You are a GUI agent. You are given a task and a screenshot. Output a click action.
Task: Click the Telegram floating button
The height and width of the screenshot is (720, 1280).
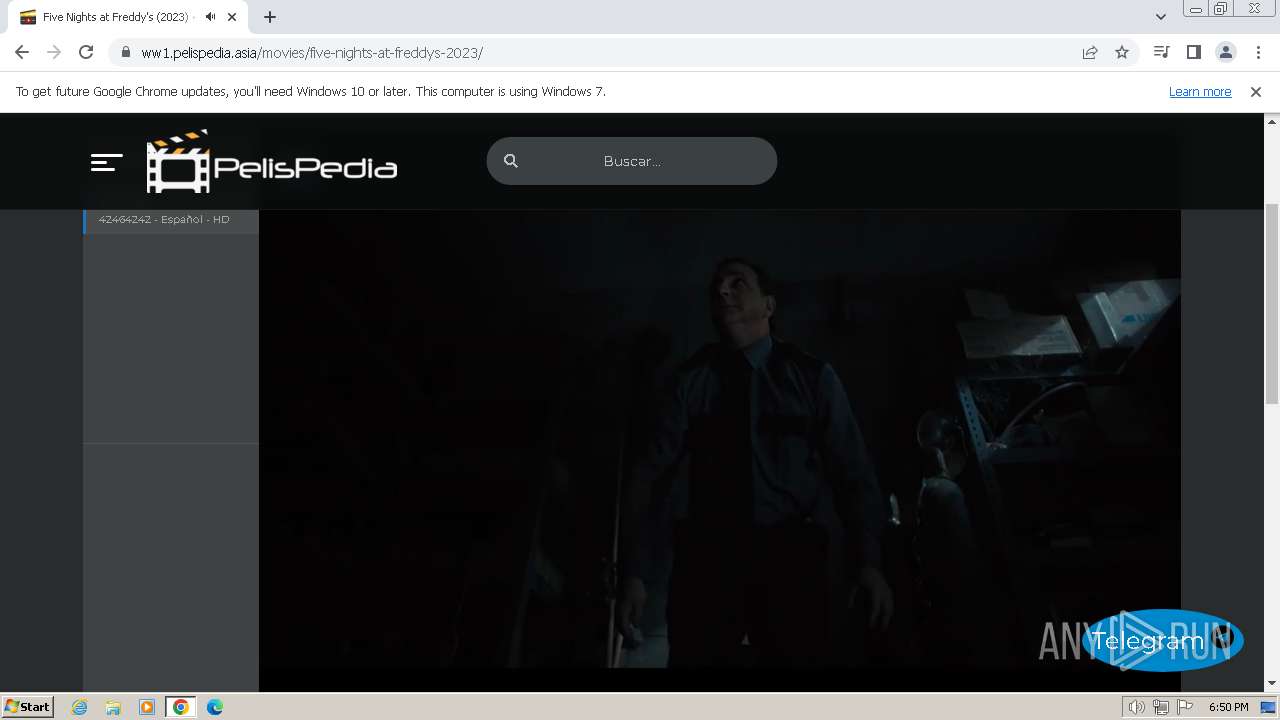coord(1162,641)
